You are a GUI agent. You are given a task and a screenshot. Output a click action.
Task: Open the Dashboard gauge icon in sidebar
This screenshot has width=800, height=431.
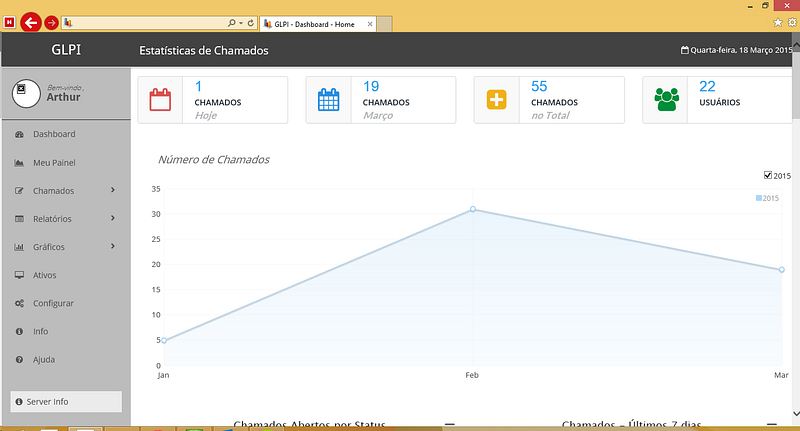[19, 135]
